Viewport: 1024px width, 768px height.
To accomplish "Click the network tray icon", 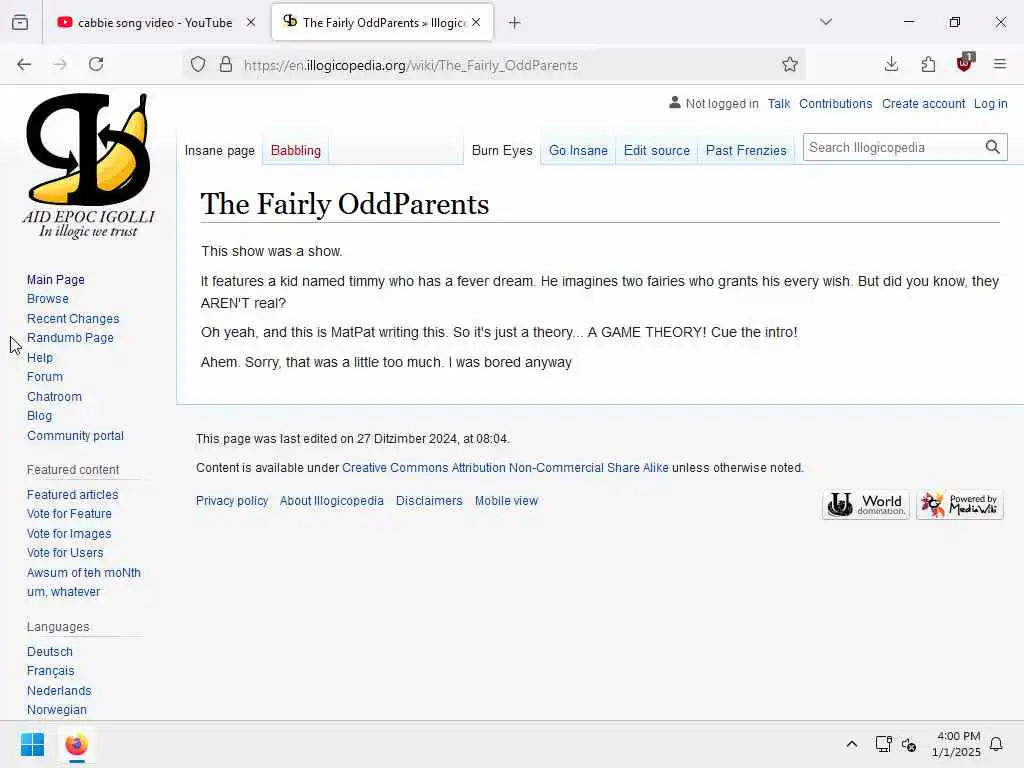I will pyautogui.click(x=884, y=744).
